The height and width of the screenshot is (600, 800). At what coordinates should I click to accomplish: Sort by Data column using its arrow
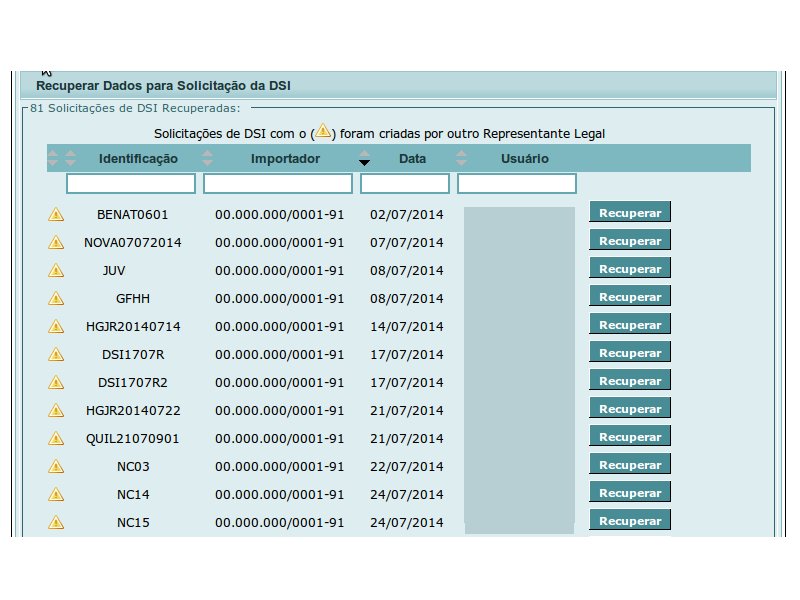pos(364,158)
